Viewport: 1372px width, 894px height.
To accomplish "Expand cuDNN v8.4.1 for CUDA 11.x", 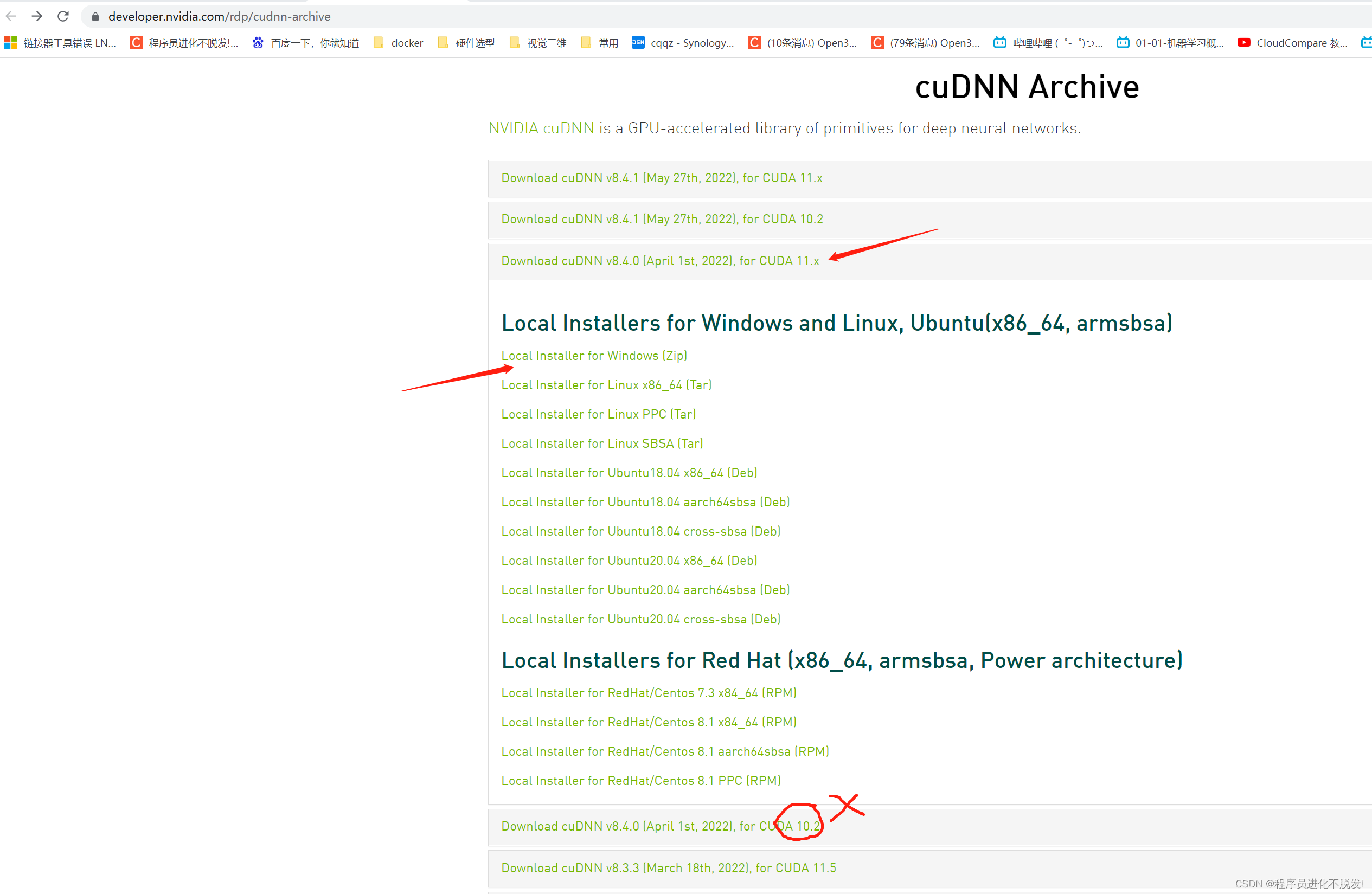I will (x=661, y=178).
